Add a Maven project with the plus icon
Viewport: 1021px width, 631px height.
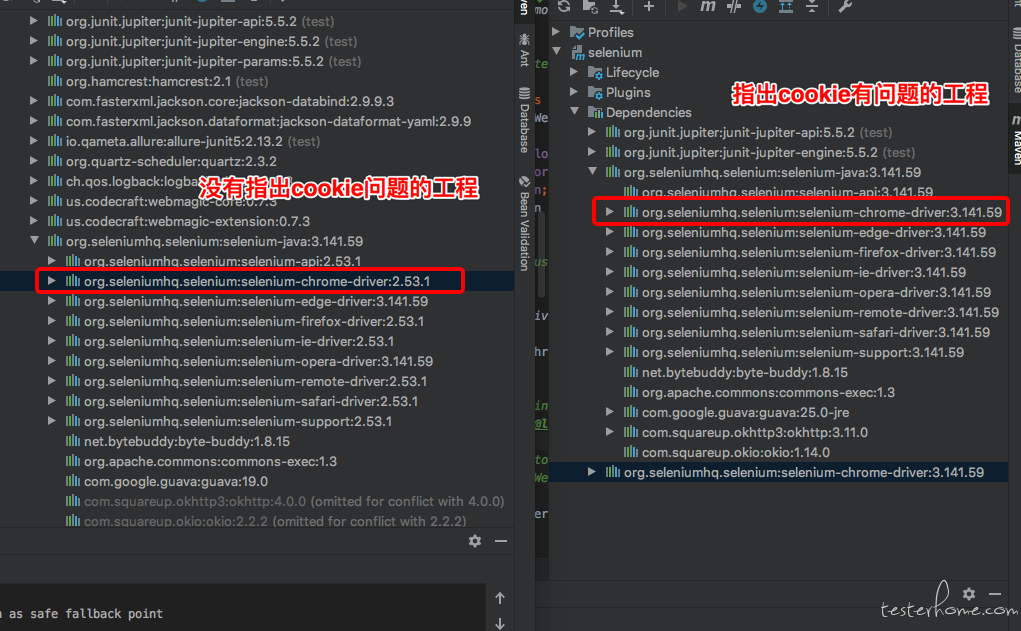coord(649,6)
